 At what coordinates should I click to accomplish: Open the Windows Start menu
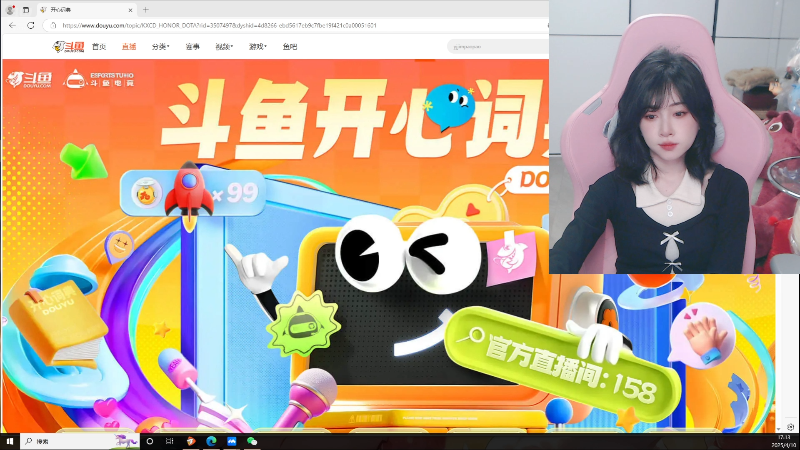(10, 441)
